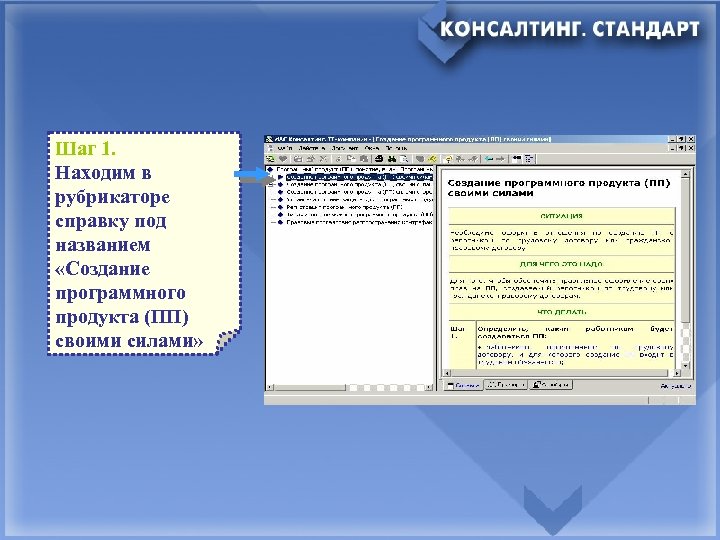
Task: Click the ЧТО ДЕЛАТЬ section header
Action: click(x=561, y=312)
